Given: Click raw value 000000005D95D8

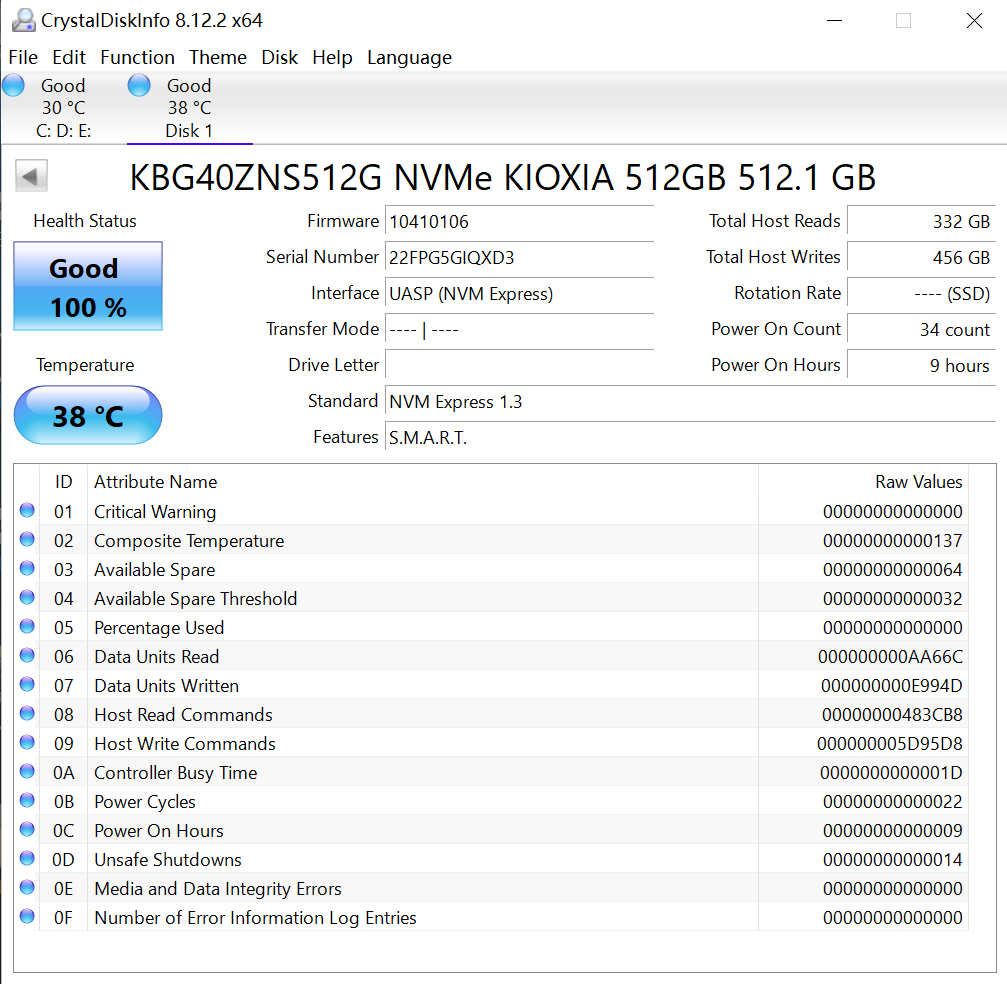Looking at the screenshot, I should coord(889,744).
